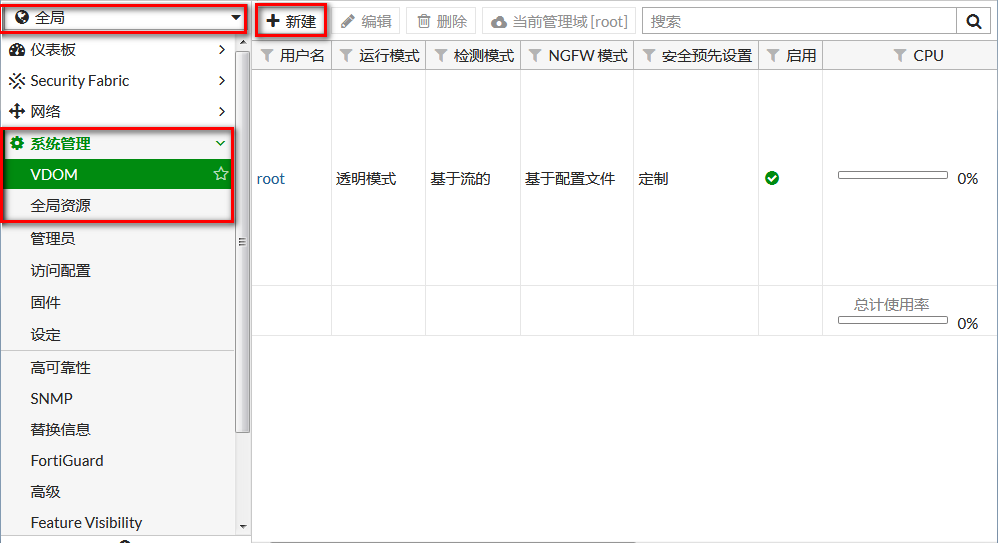Click the filter icon on 安全预先设置 column
This screenshot has height=543, width=998.
coord(648,56)
